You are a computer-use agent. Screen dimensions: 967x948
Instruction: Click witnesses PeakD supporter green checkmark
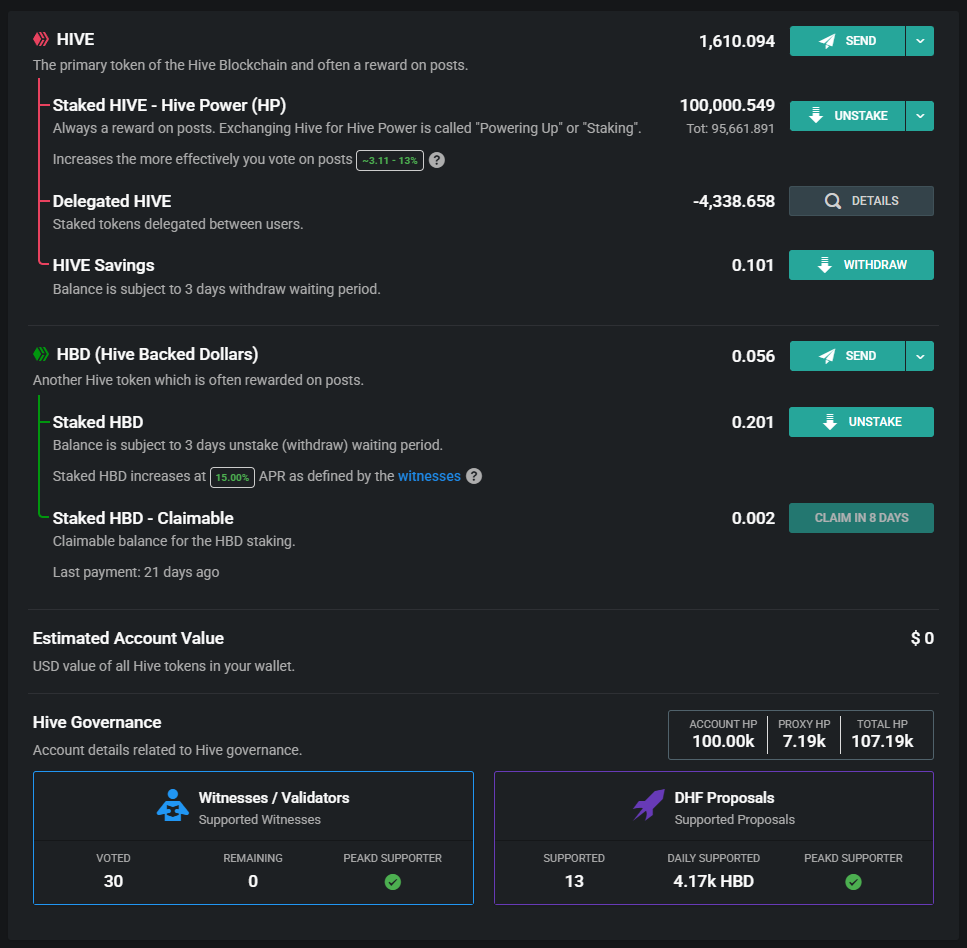point(393,882)
